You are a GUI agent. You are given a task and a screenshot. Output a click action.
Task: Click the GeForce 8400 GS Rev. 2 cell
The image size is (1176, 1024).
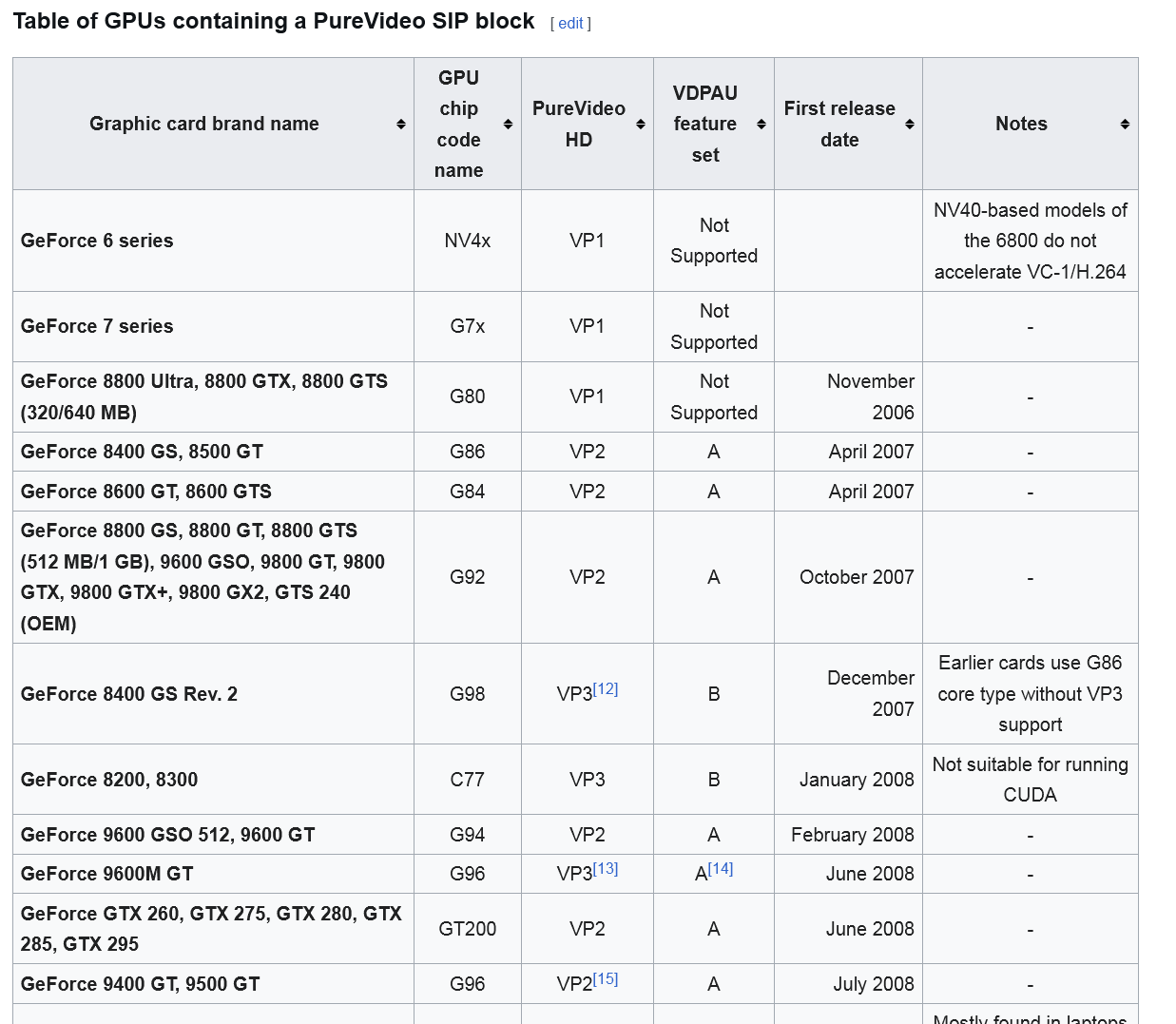[129, 694]
